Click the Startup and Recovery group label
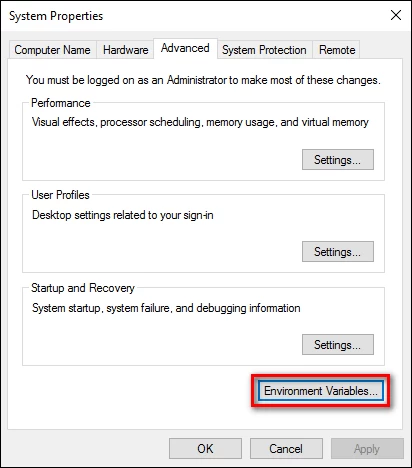Viewport: 412px width, 468px height. [83, 288]
